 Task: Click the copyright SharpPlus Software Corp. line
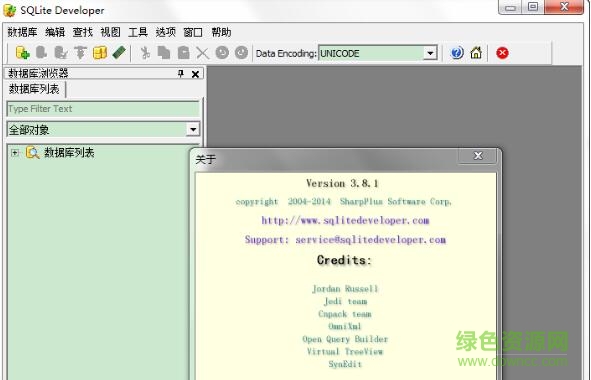point(343,202)
